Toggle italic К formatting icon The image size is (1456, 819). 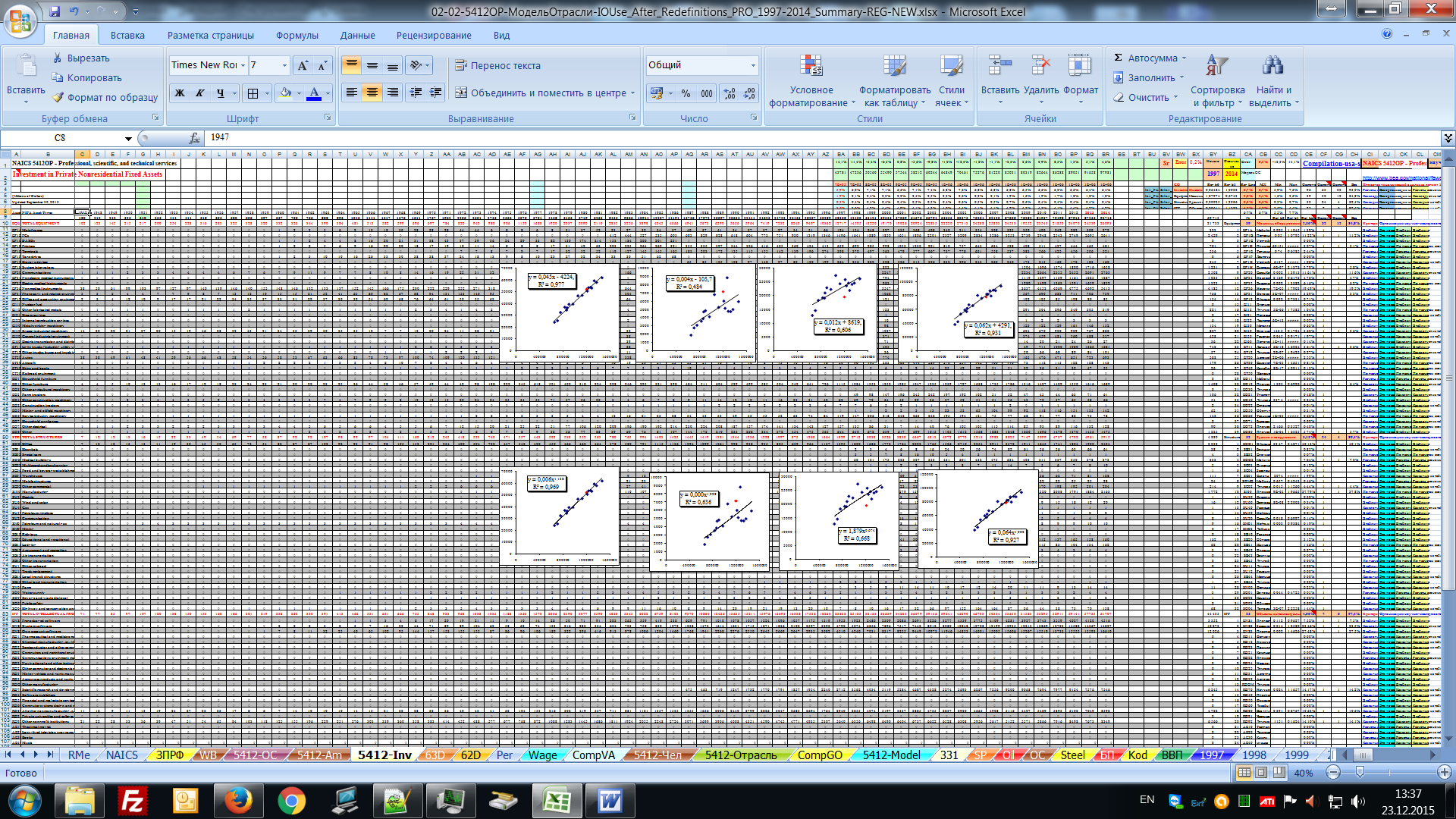(200, 93)
